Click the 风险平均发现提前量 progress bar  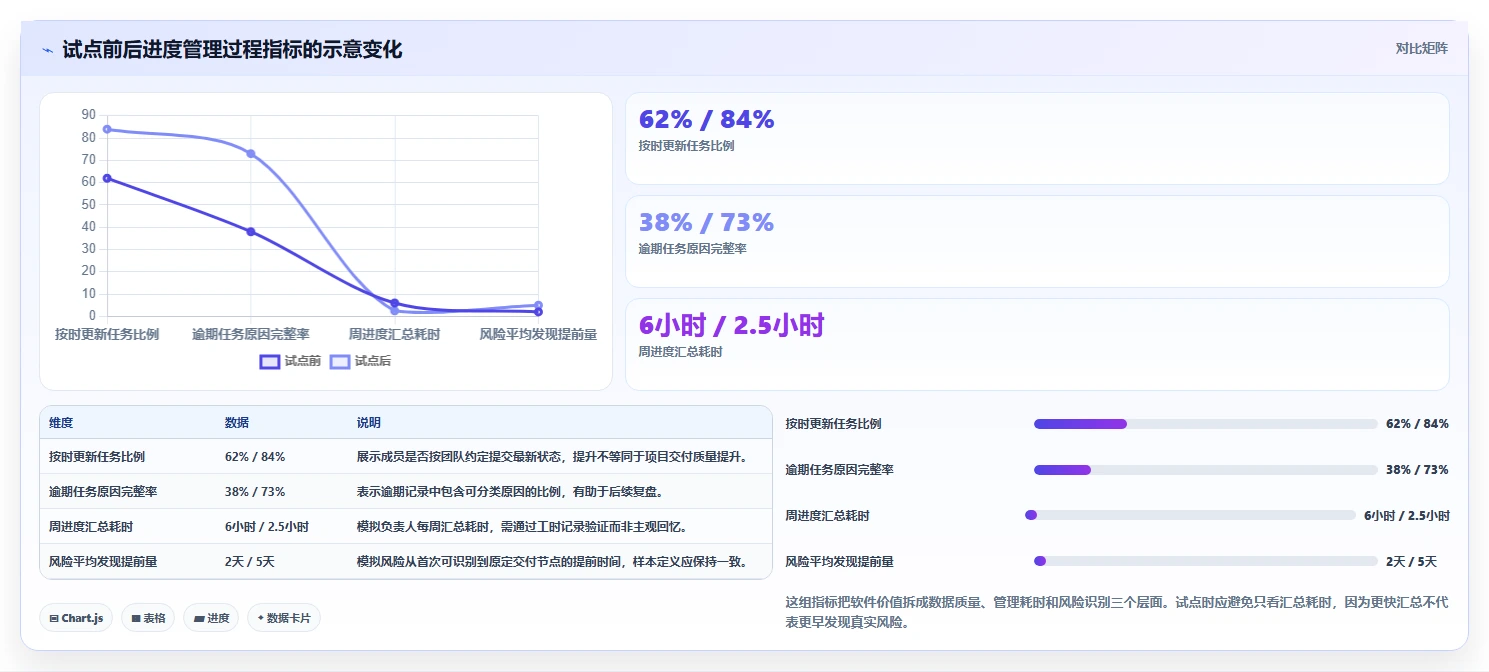(1206, 561)
